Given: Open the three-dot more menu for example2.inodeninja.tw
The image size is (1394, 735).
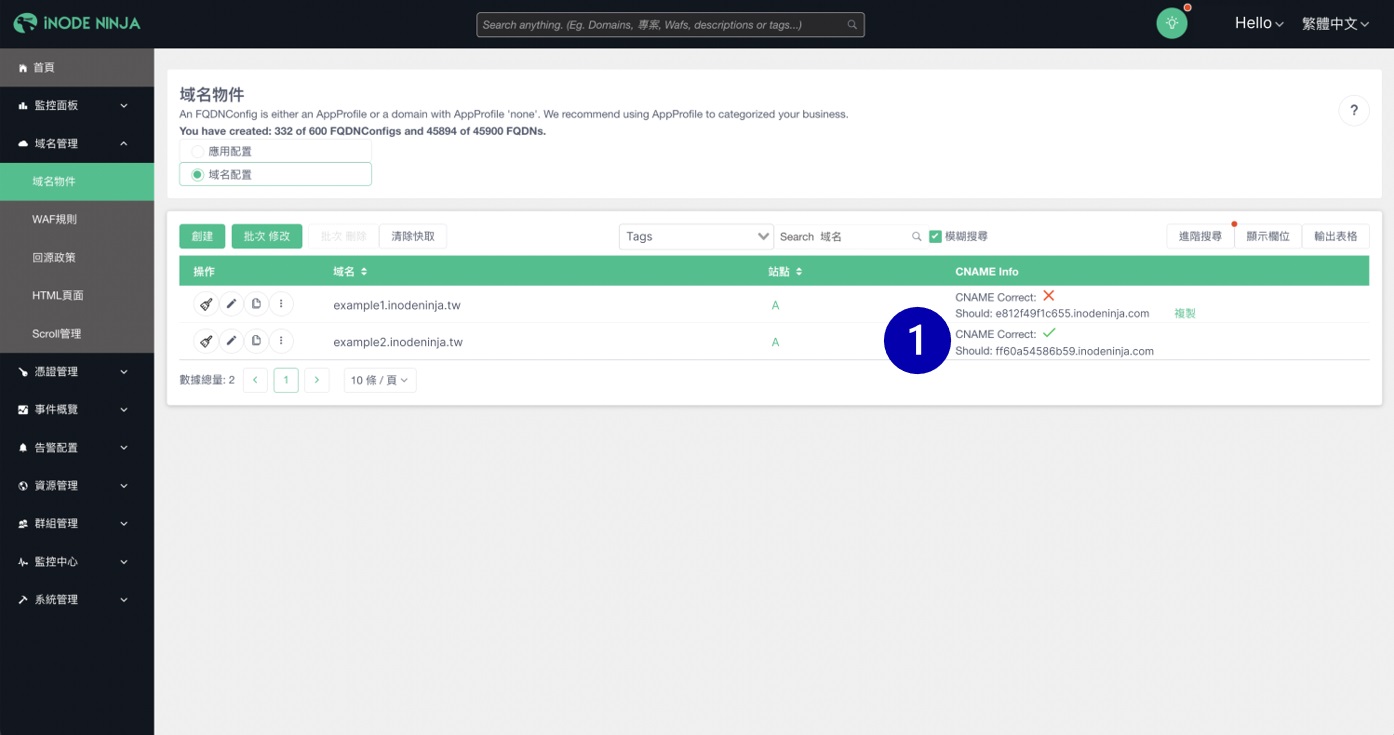Looking at the screenshot, I should pyautogui.click(x=281, y=341).
